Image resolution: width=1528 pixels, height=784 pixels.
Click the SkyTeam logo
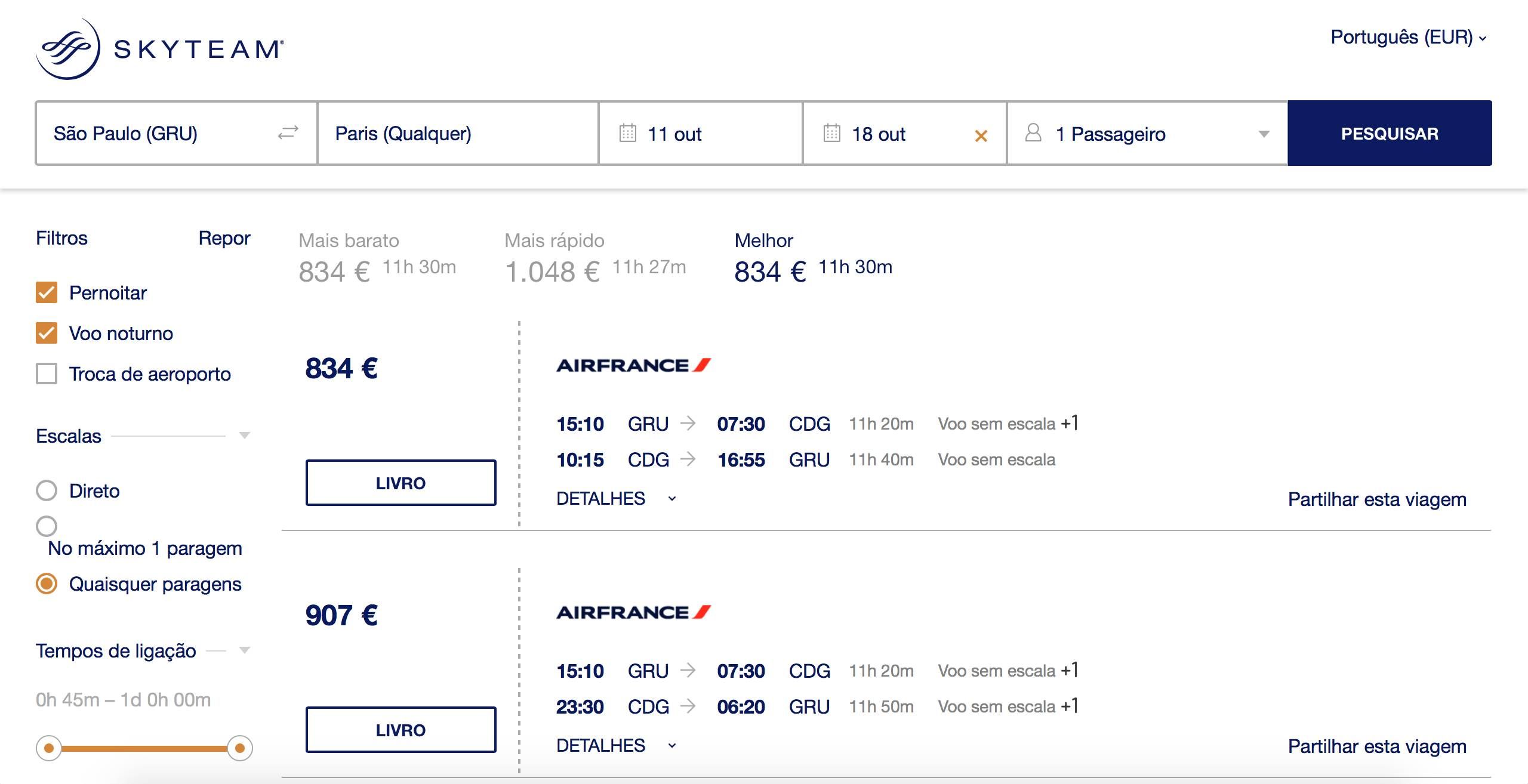point(160,48)
